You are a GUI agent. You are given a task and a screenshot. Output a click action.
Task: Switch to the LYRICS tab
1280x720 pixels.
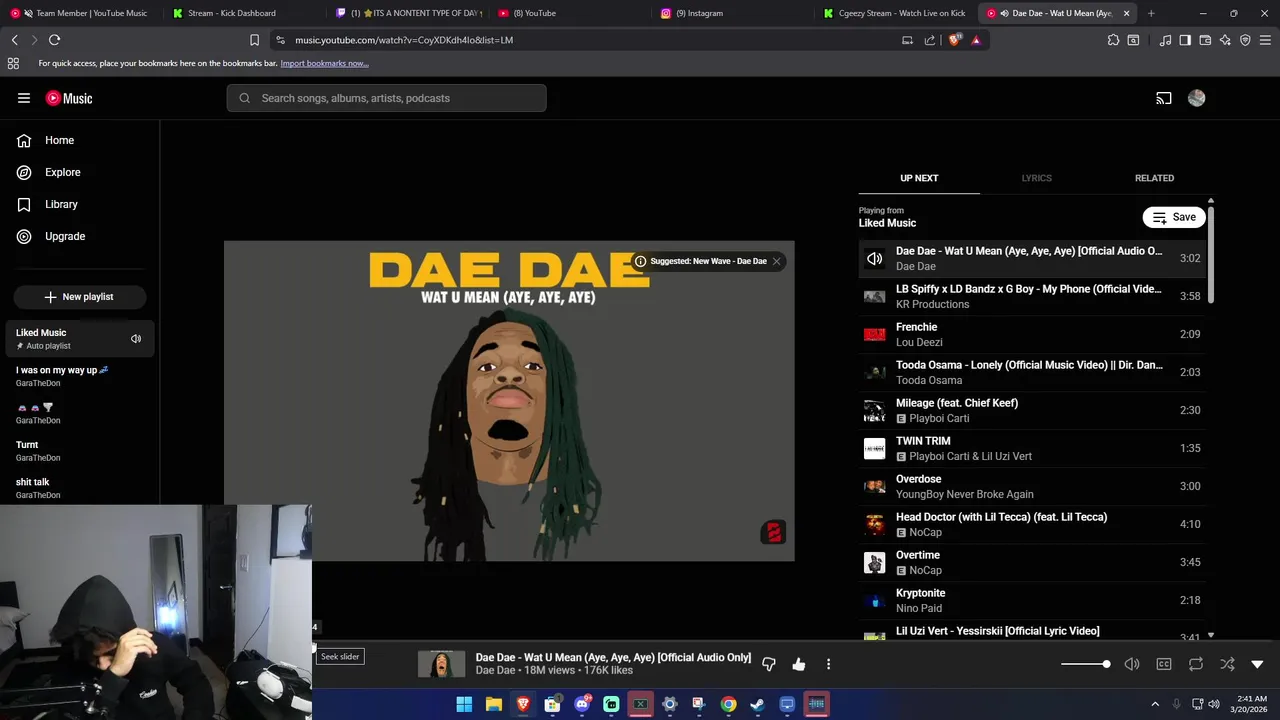[1036, 178]
